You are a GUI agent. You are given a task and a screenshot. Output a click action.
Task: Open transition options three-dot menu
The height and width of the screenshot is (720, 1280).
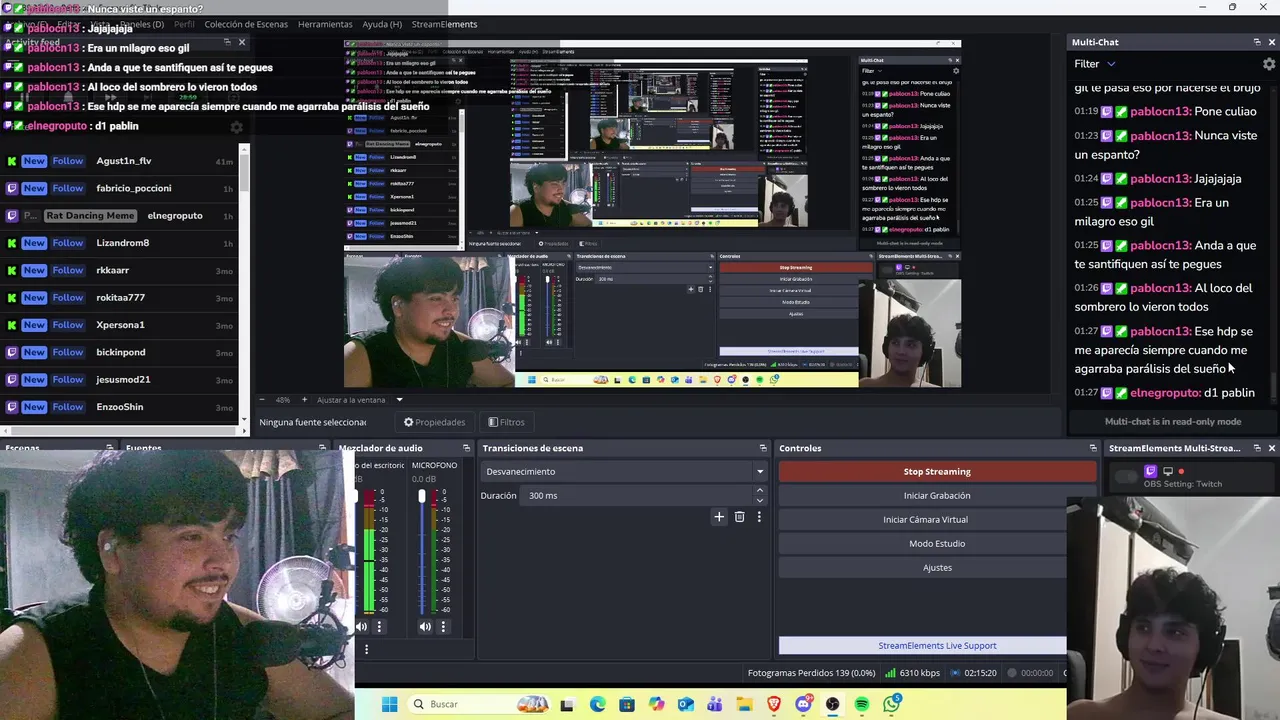tap(759, 517)
